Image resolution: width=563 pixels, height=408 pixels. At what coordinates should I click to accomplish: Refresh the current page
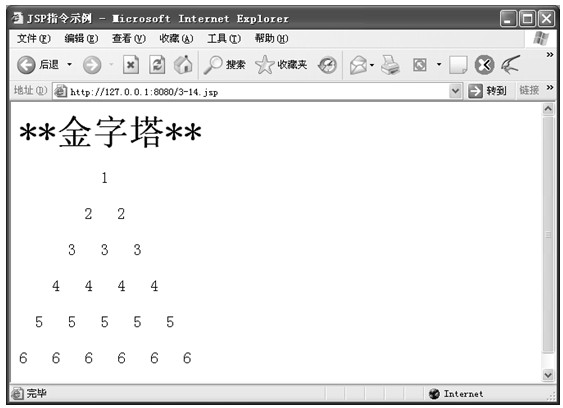[157, 65]
